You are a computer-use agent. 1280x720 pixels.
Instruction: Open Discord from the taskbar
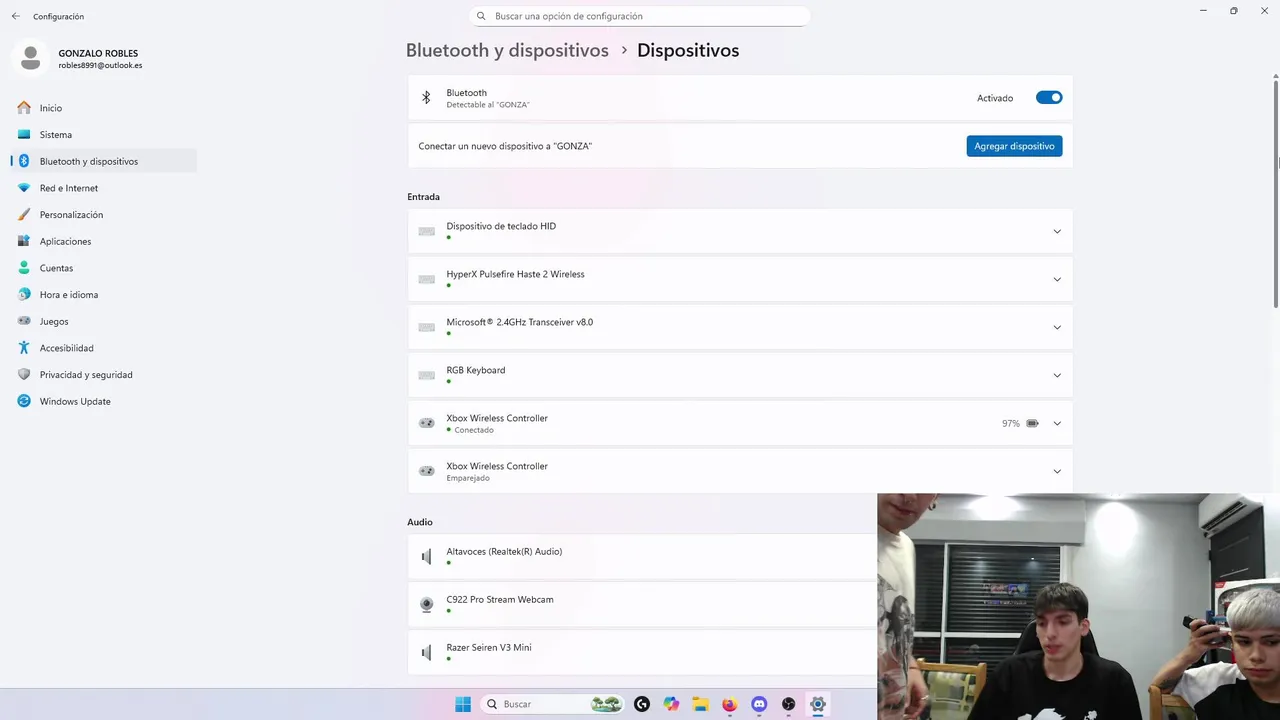pyautogui.click(x=759, y=704)
